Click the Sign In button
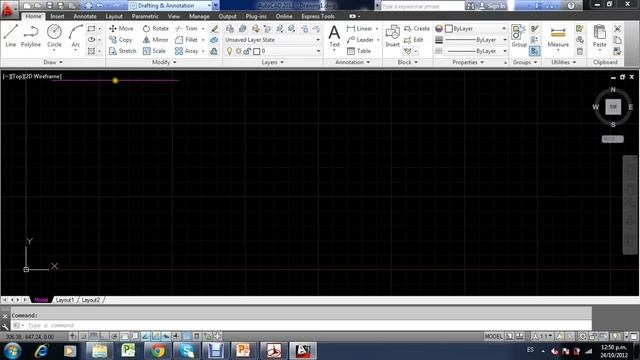 tap(493, 6)
